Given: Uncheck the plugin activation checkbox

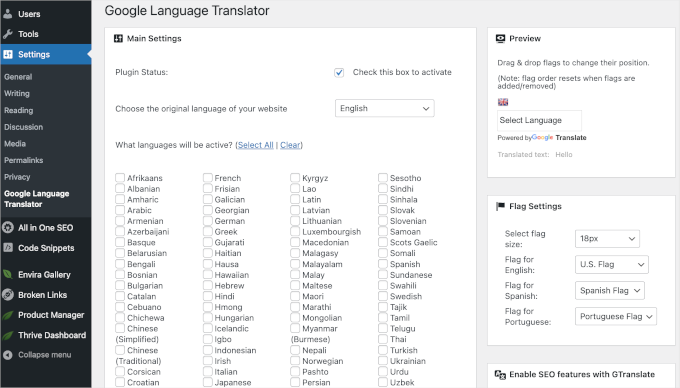Looking at the screenshot, I should pos(339,72).
